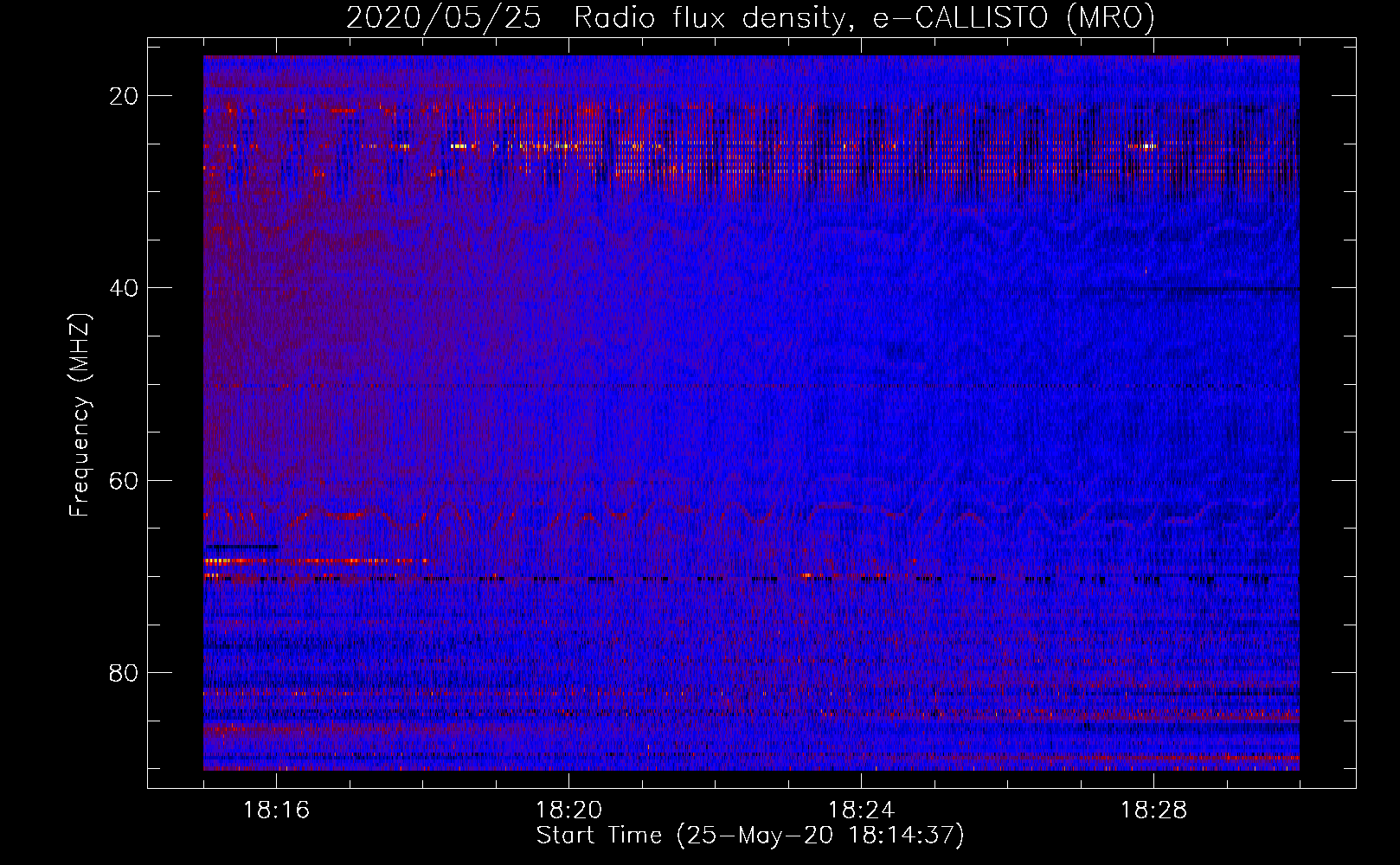Click the plot title '2020/05/25 Radio flux density'

coord(595,18)
